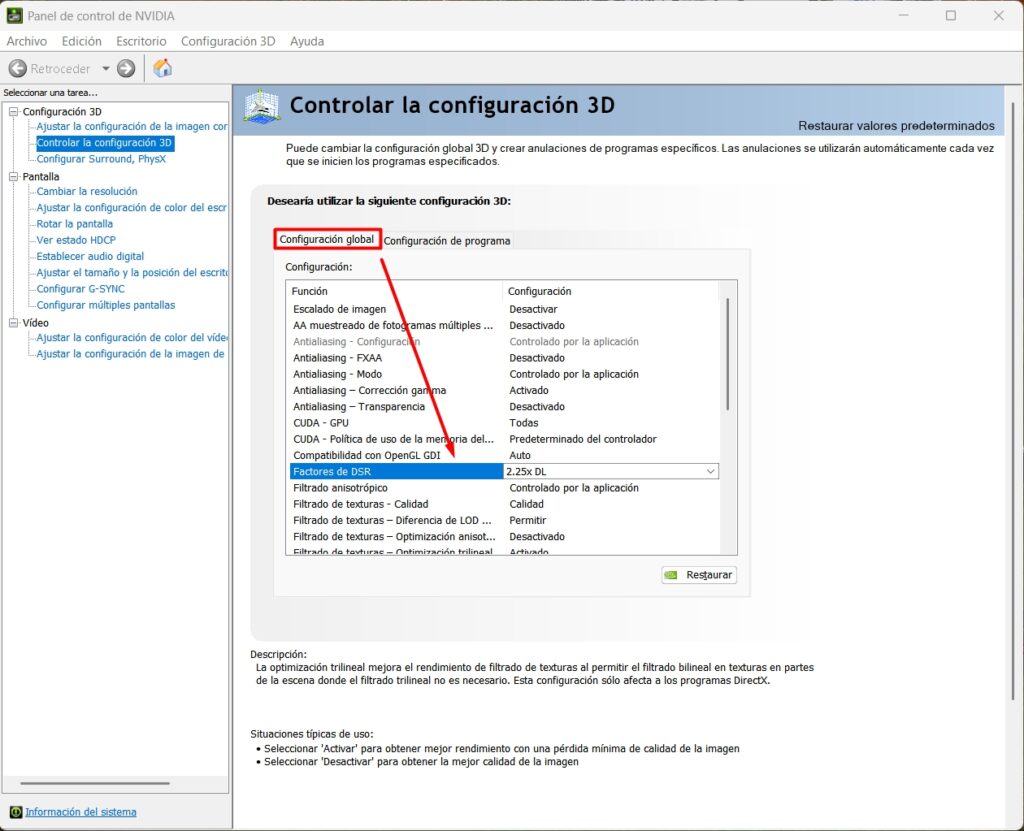
Task: Open the Archivo menu
Action: click(27, 41)
